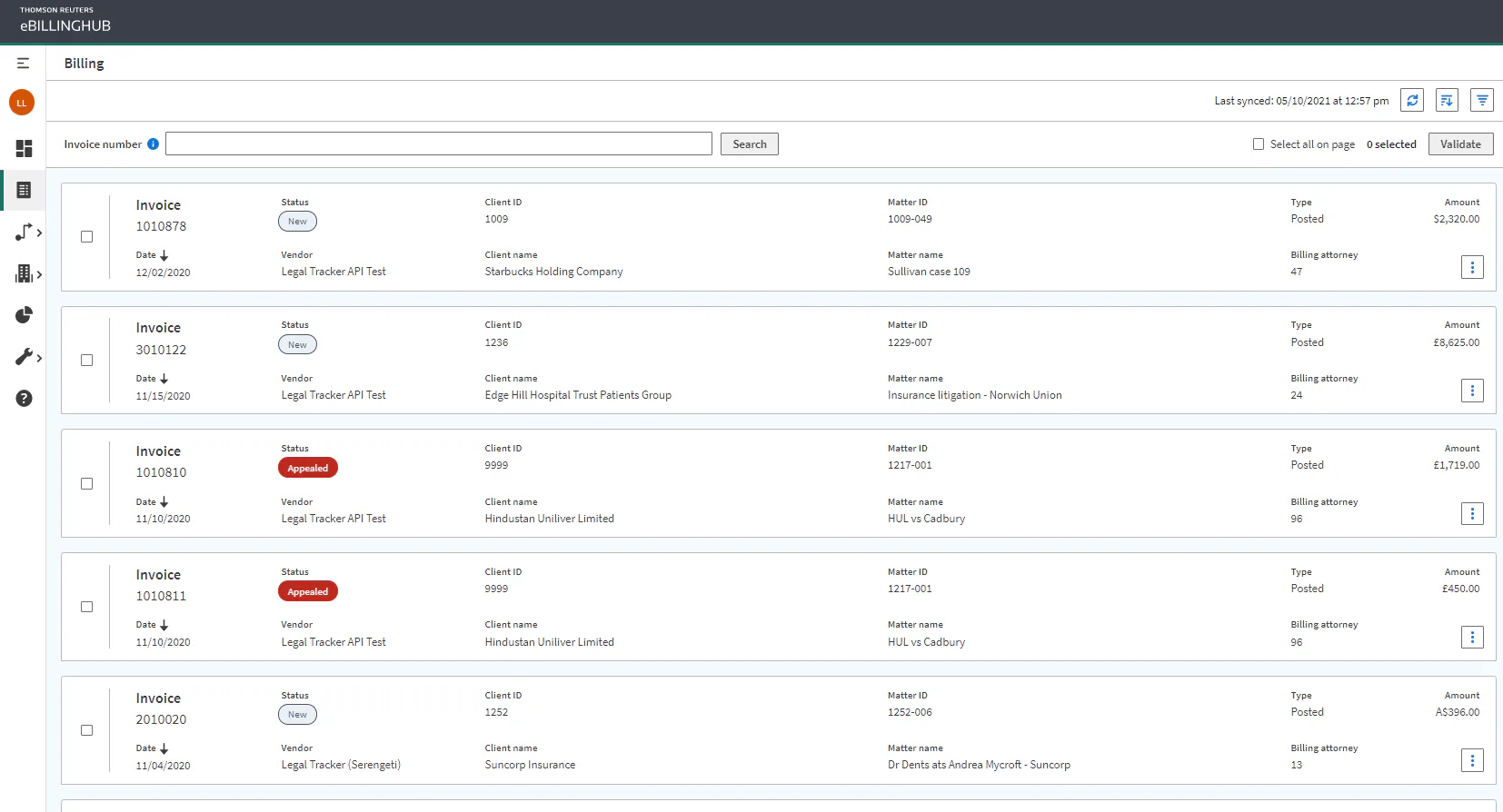Sort by date arrow on invoice 1010878

coord(164,256)
